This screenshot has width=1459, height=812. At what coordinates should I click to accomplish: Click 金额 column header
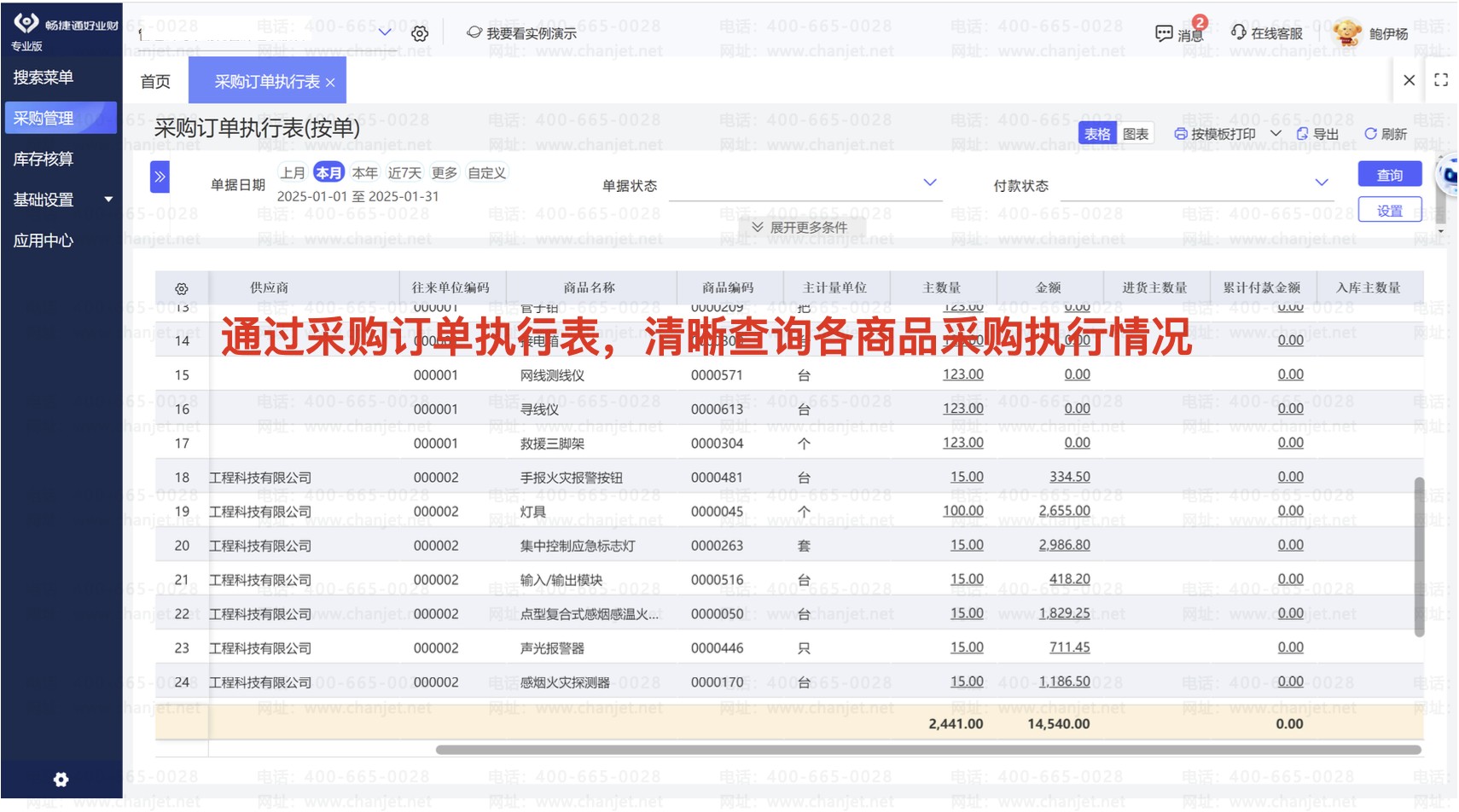pos(1049,287)
